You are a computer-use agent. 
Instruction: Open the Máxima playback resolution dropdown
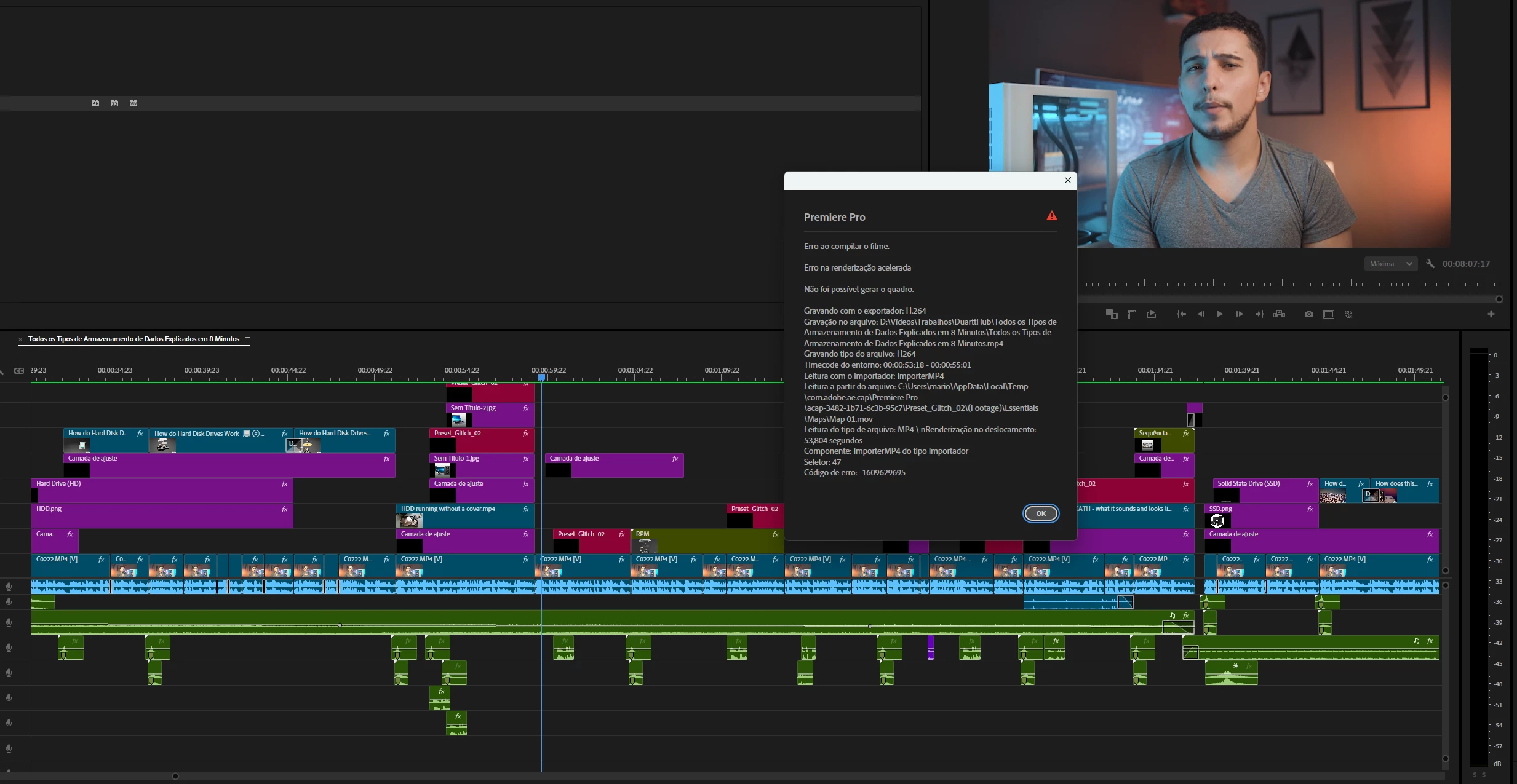(1390, 264)
